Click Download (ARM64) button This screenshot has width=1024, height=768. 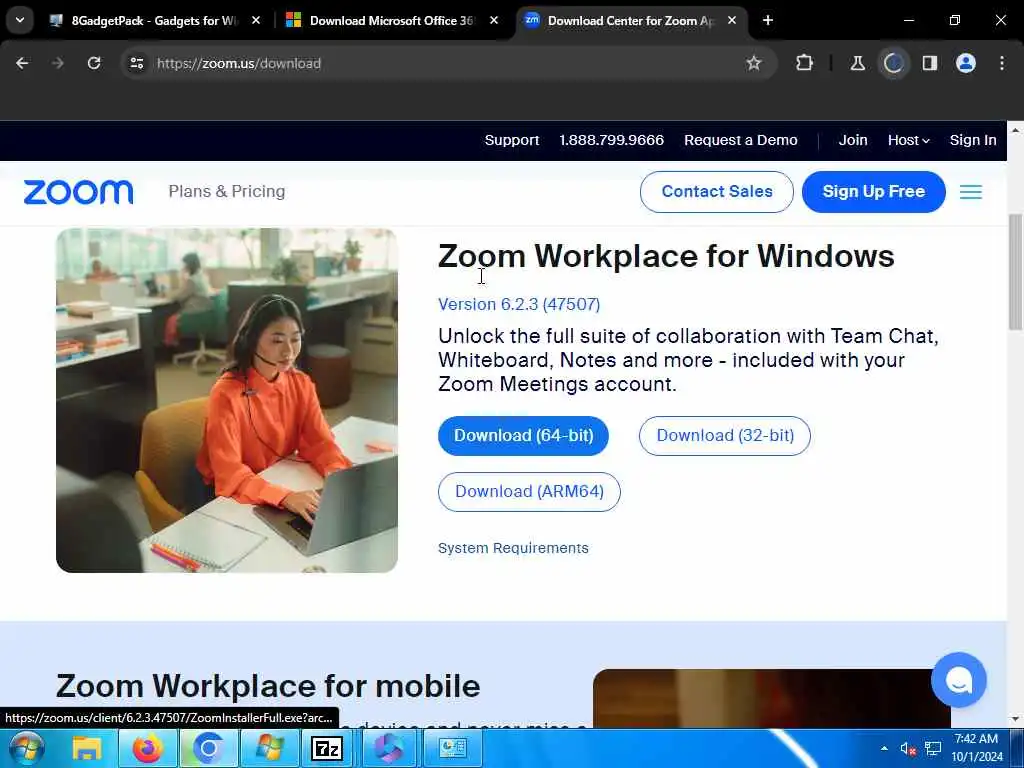coord(529,492)
